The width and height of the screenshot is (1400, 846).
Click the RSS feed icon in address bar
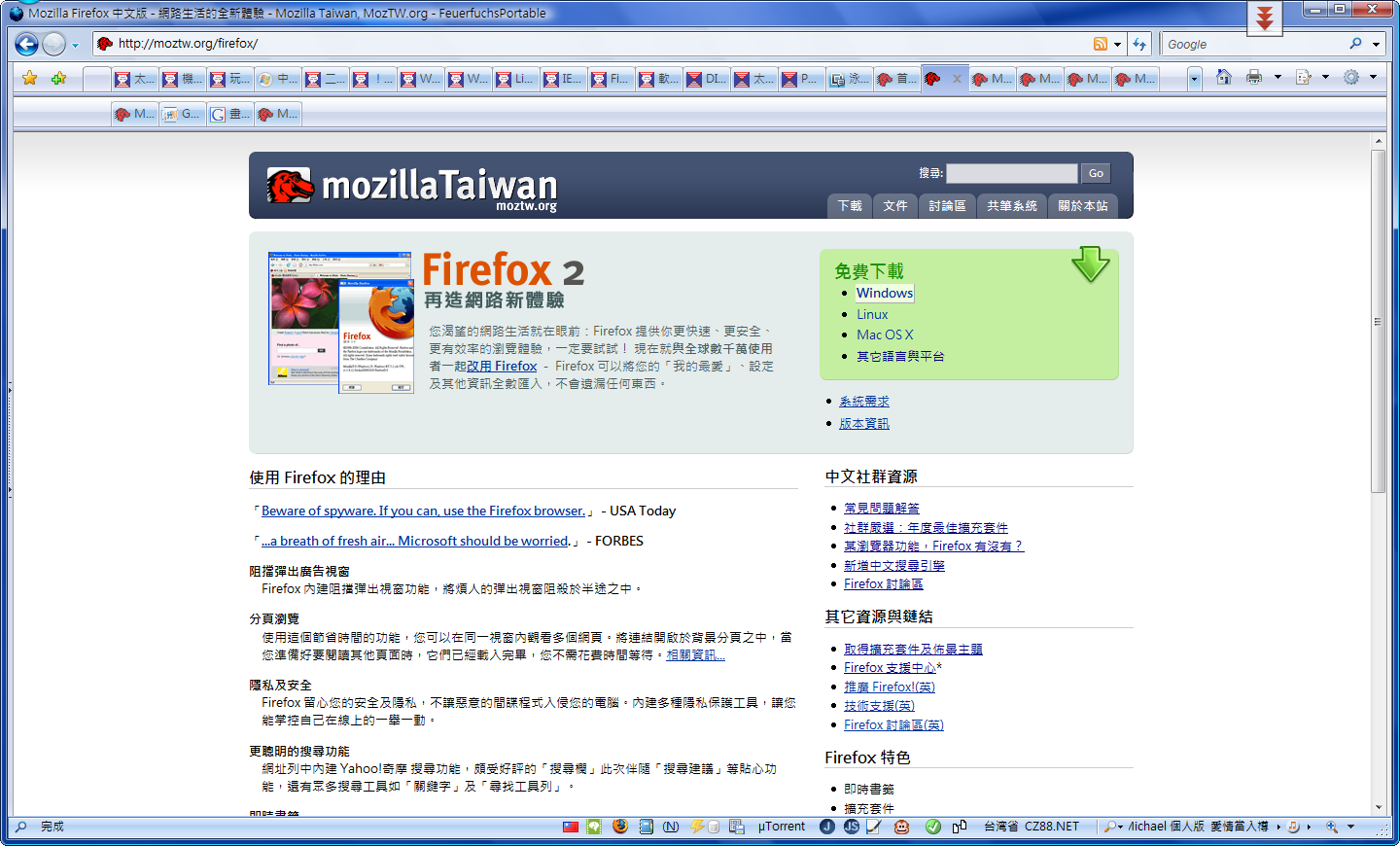point(1101,44)
